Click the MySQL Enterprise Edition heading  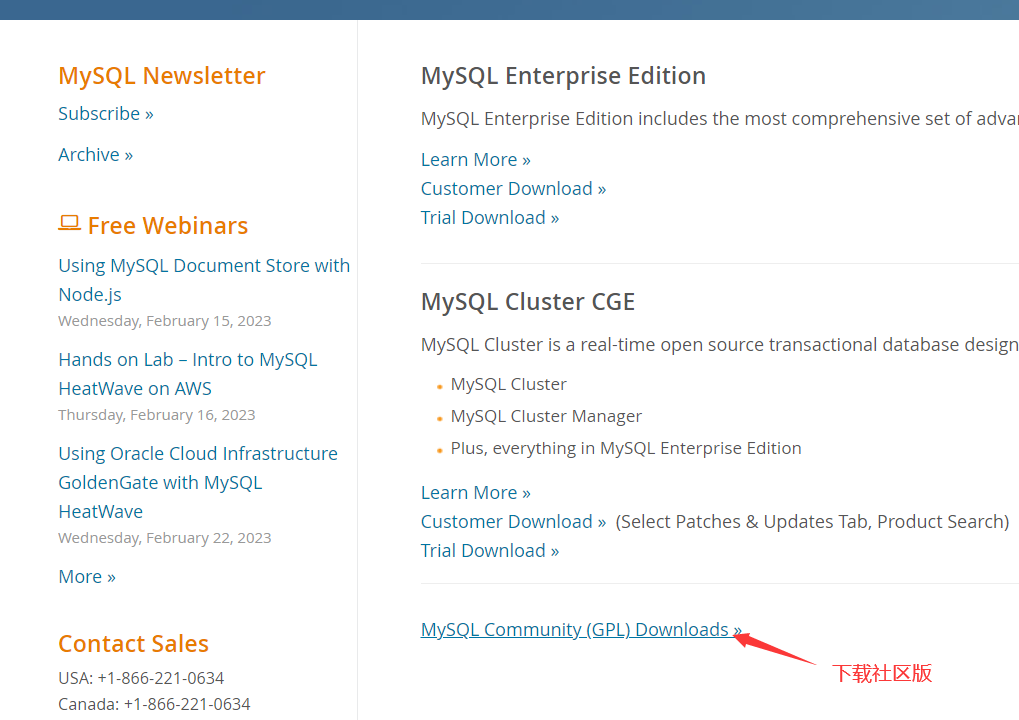click(563, 76)
